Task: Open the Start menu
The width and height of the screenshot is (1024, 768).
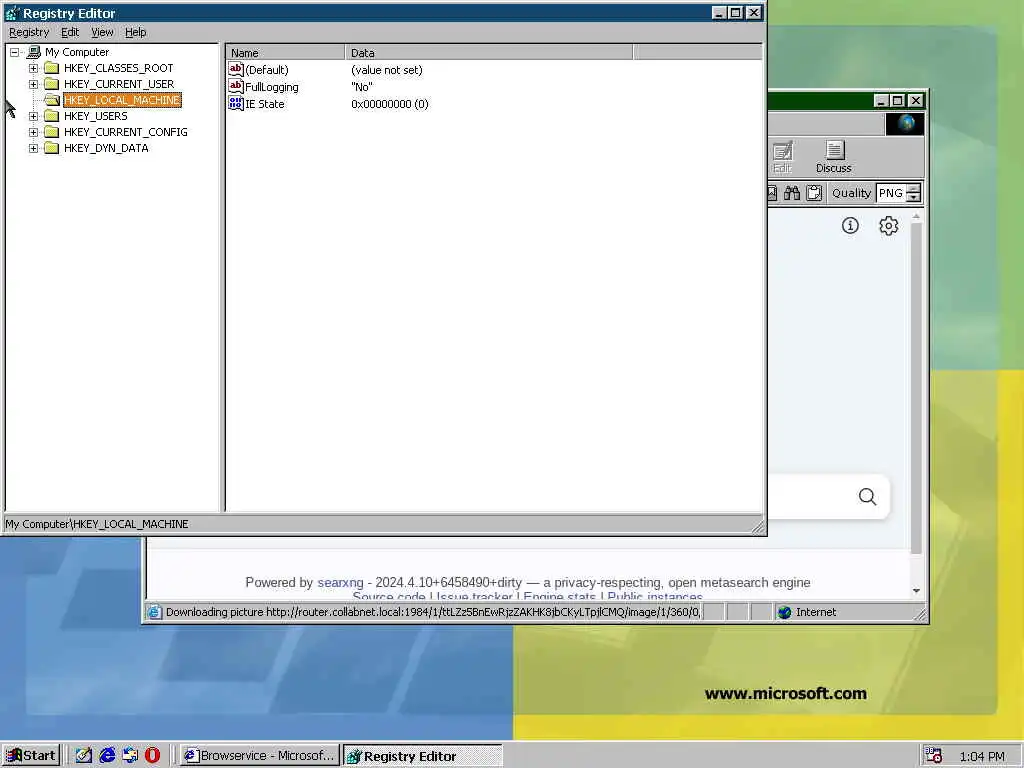Action: pyautogui.click(x=31, y=756)
